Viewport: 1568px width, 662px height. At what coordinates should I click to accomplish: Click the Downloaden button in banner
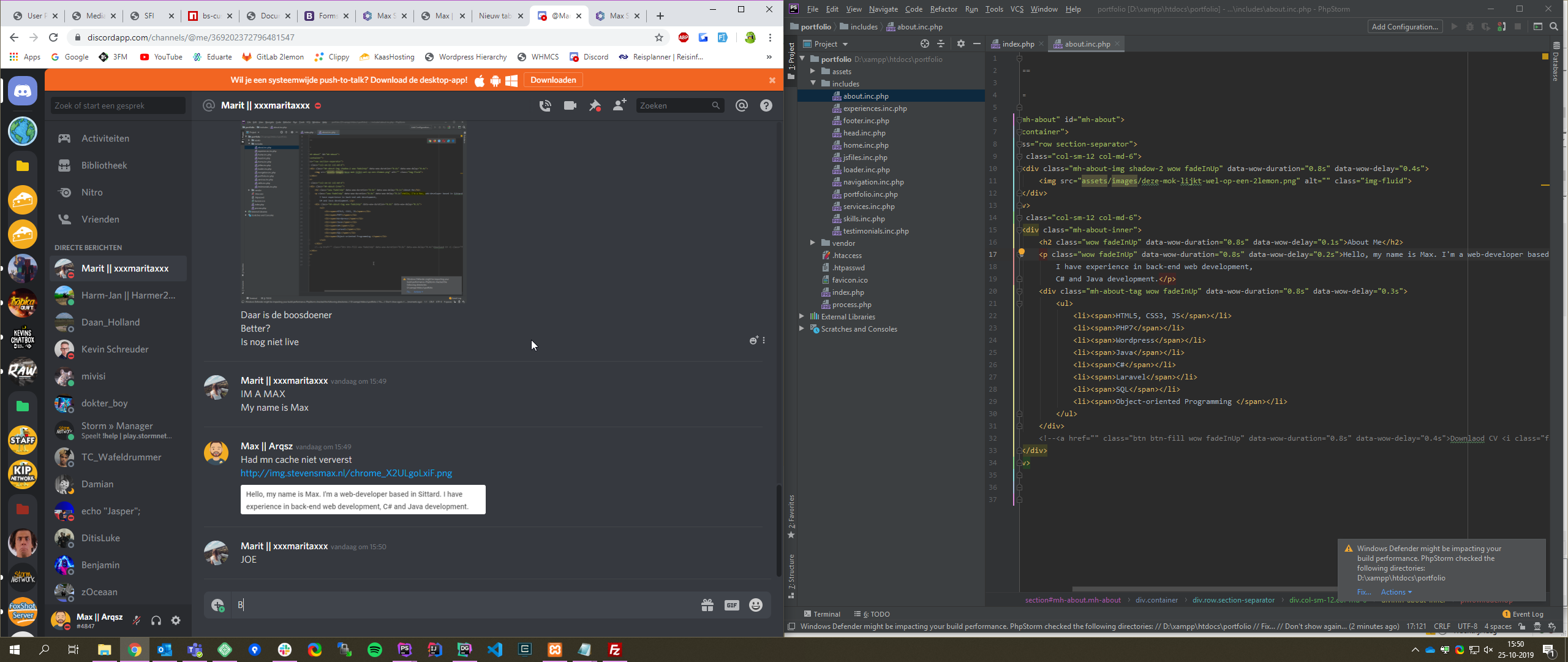click(552, 80)
